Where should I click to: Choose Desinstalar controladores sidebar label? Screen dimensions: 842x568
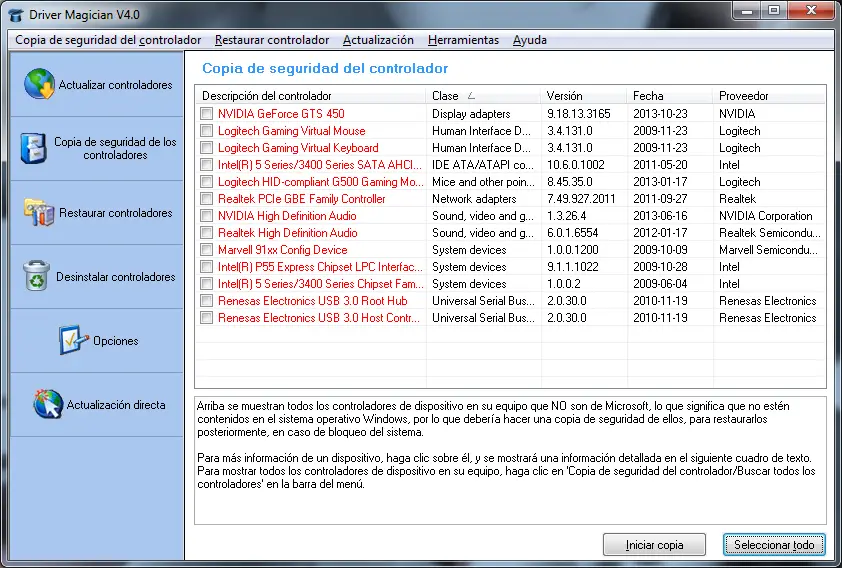point(115,276)
